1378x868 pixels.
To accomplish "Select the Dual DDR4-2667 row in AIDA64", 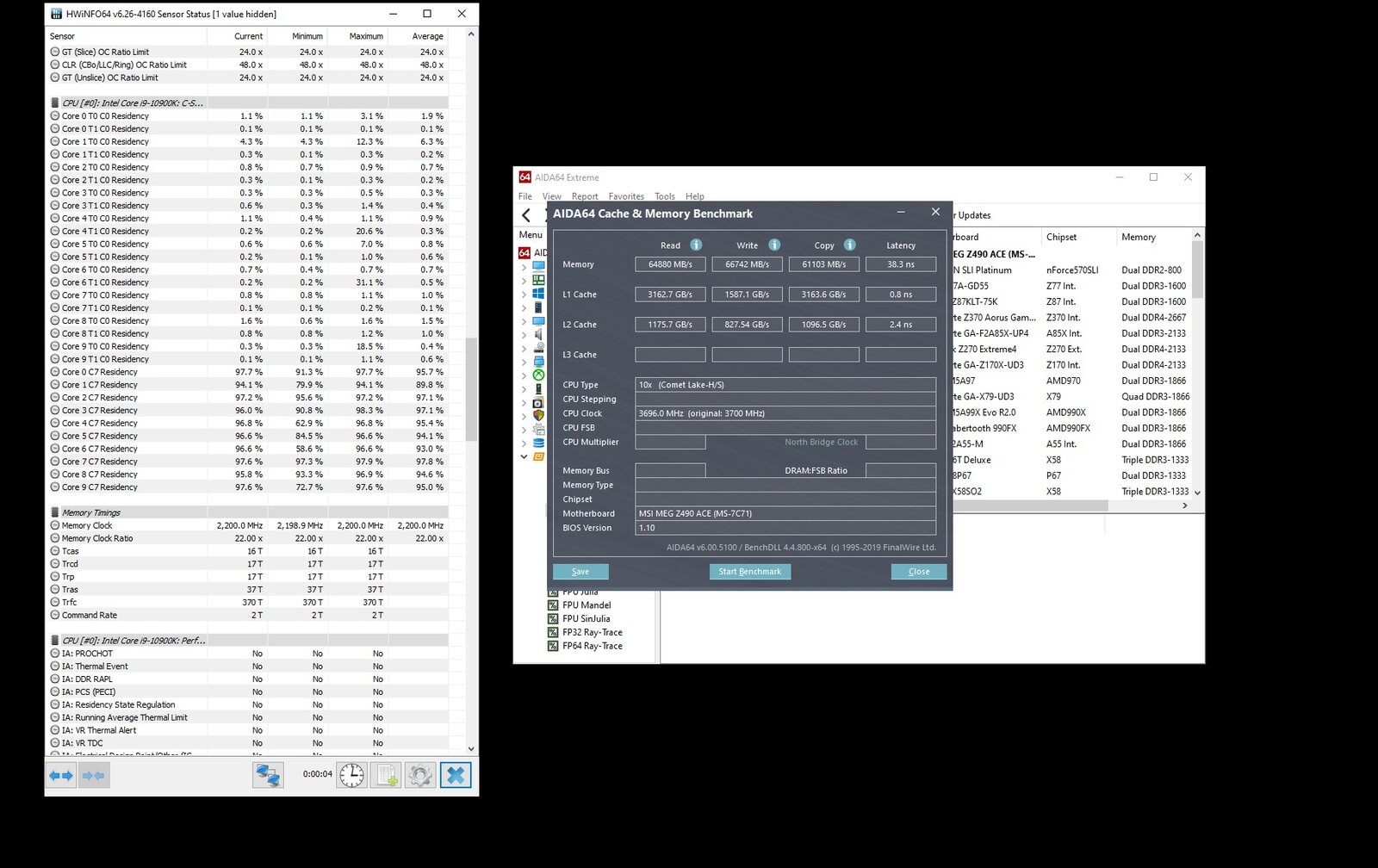I will click(x=1071, y=318).
